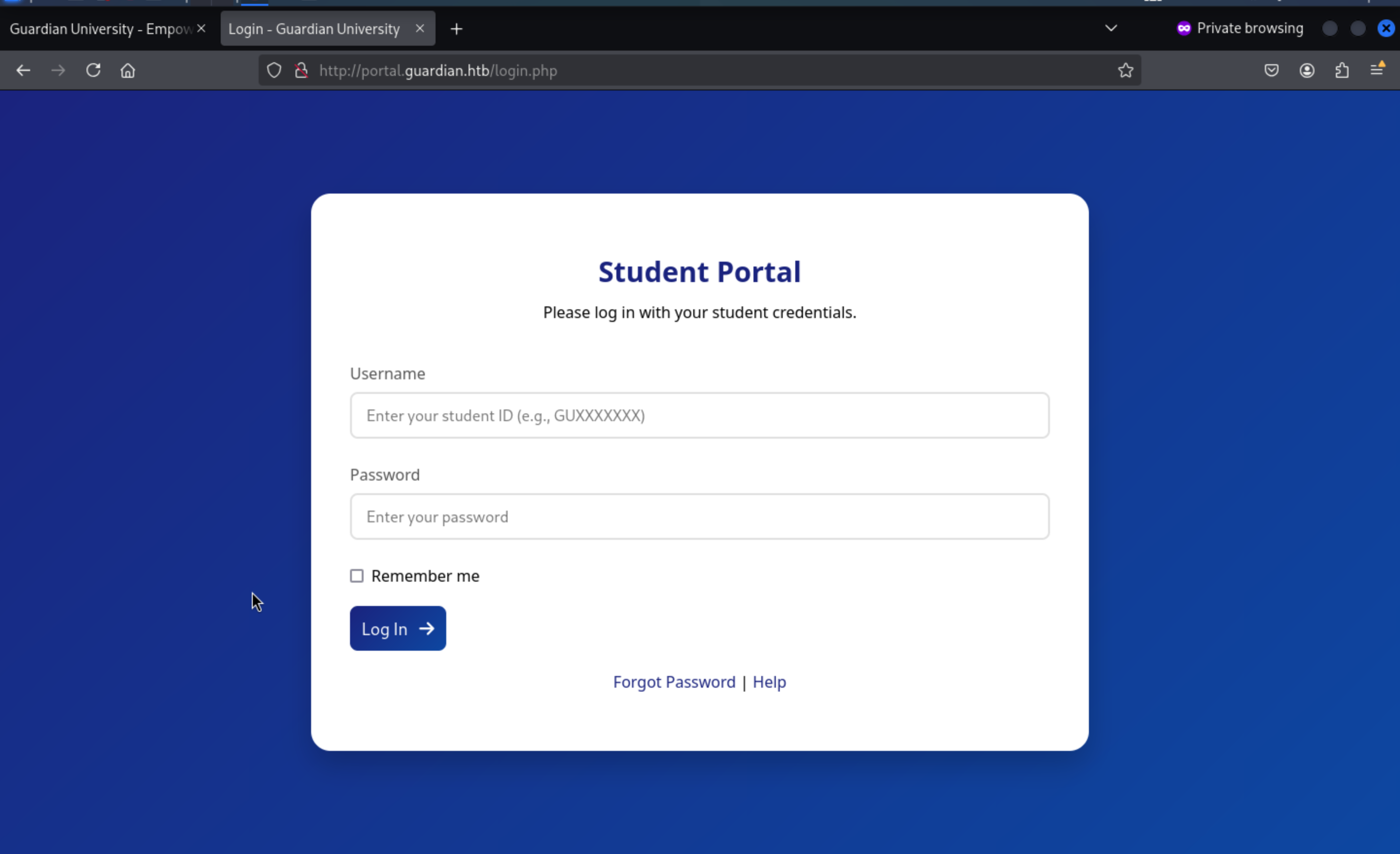Click the browser back arrow
The image size is (1400, 854).
click(x=23, y=71)
